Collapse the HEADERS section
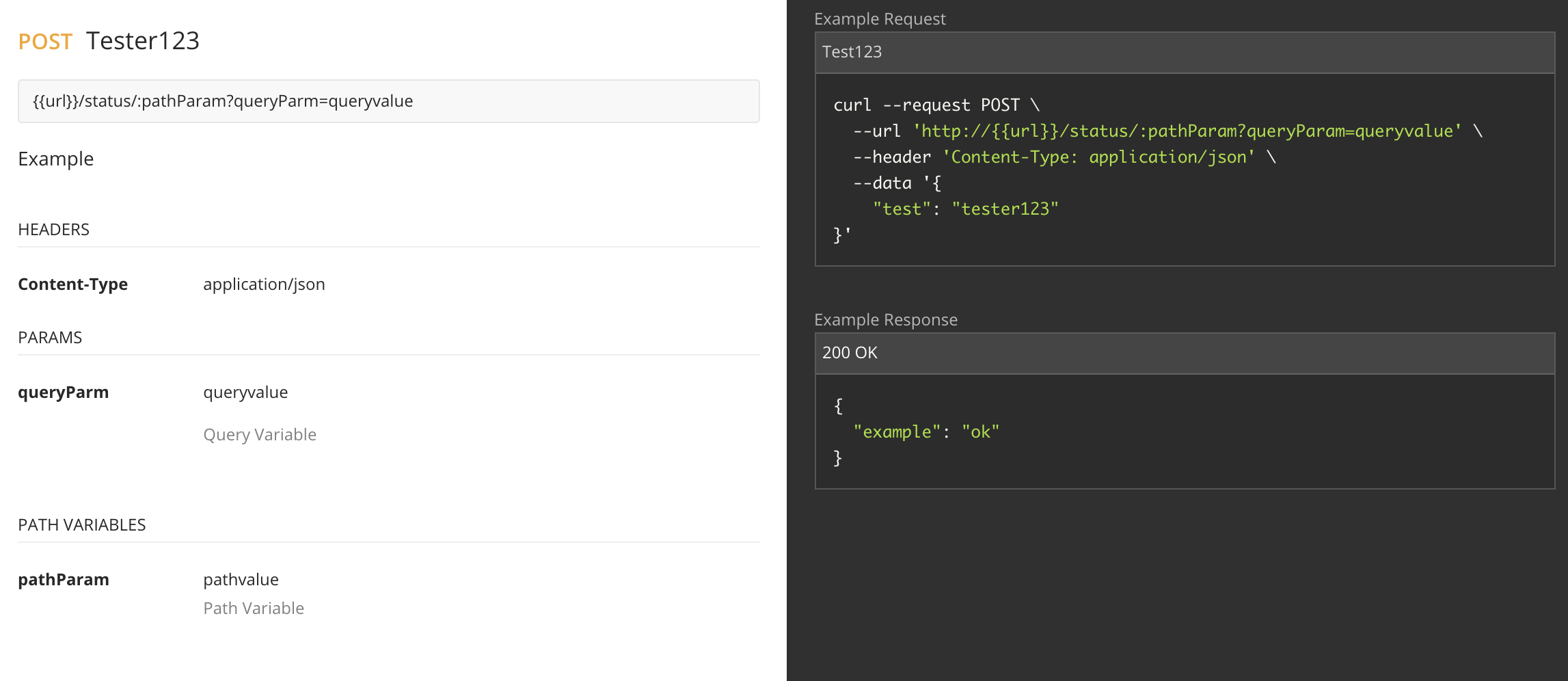This screenshot has height=681, width=1568. click(53, 230)
